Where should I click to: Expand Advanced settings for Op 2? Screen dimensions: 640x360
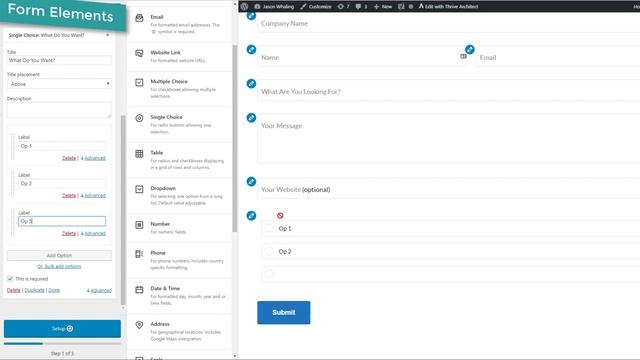[x=93, y=196]
